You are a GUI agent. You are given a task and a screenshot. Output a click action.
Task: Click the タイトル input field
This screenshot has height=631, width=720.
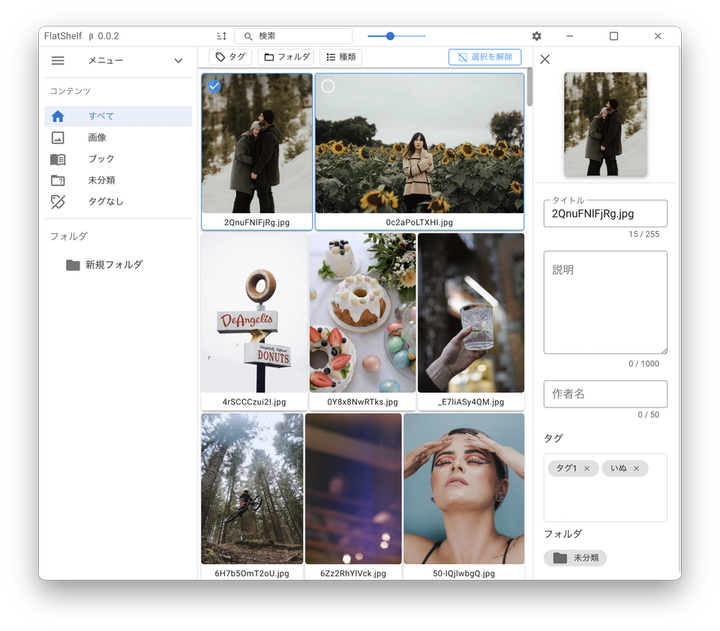pyautogui.click(x=605, y=214)
